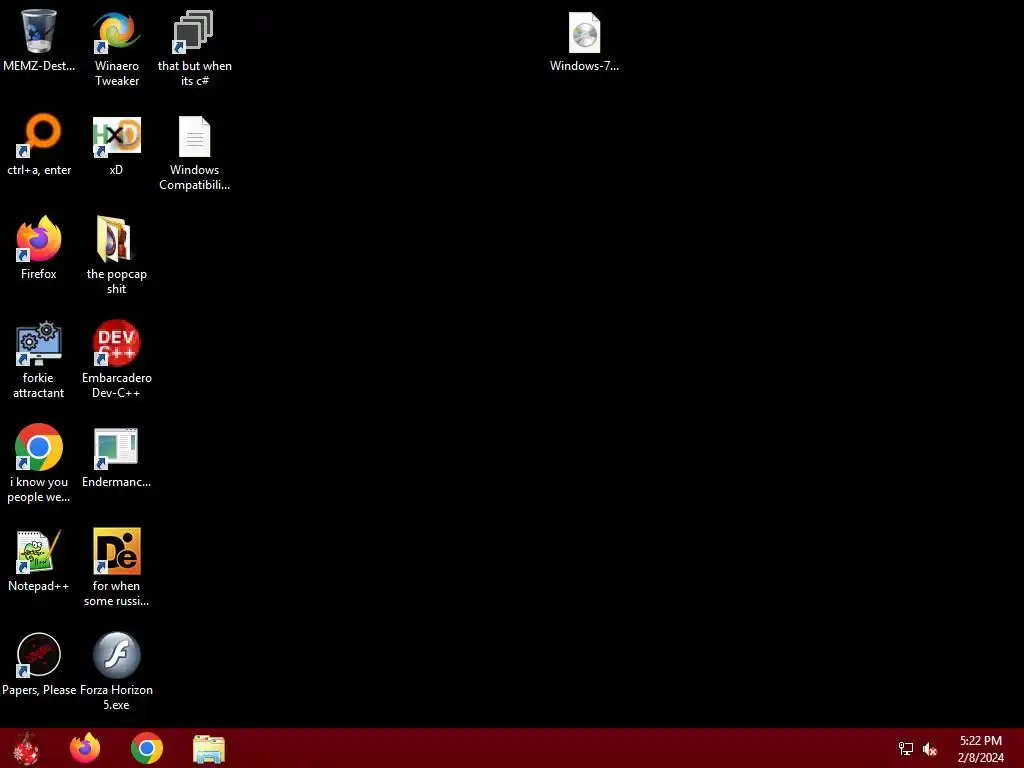Open the network status tray icon

pyautogui.click(x=906, y=749)
